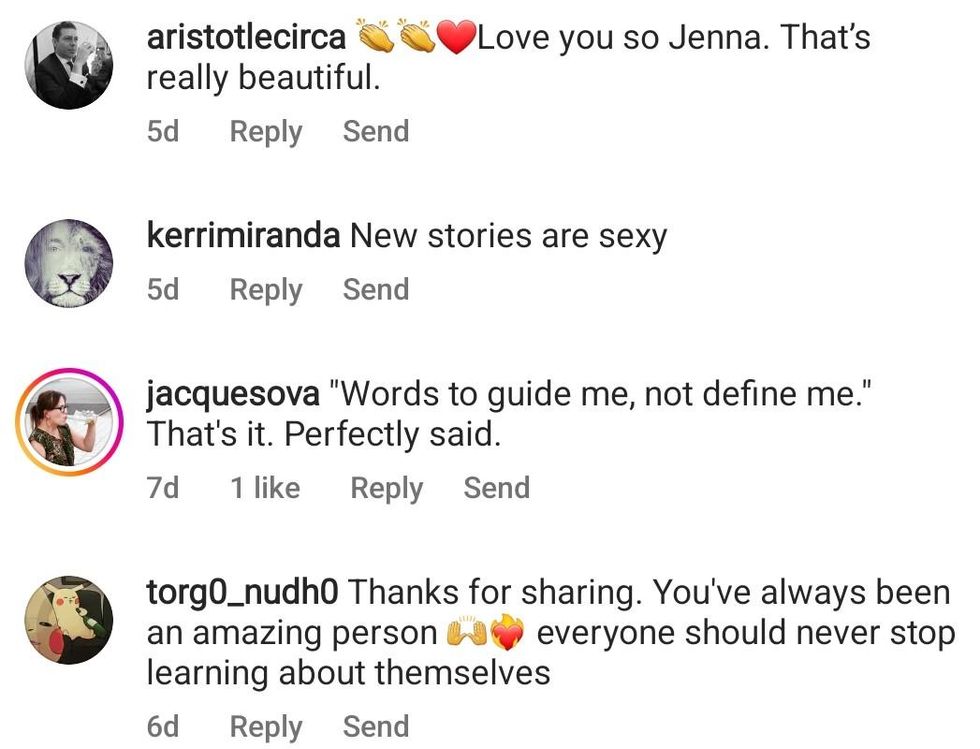Open aristotlecirca's profile picture

point(68,65)
